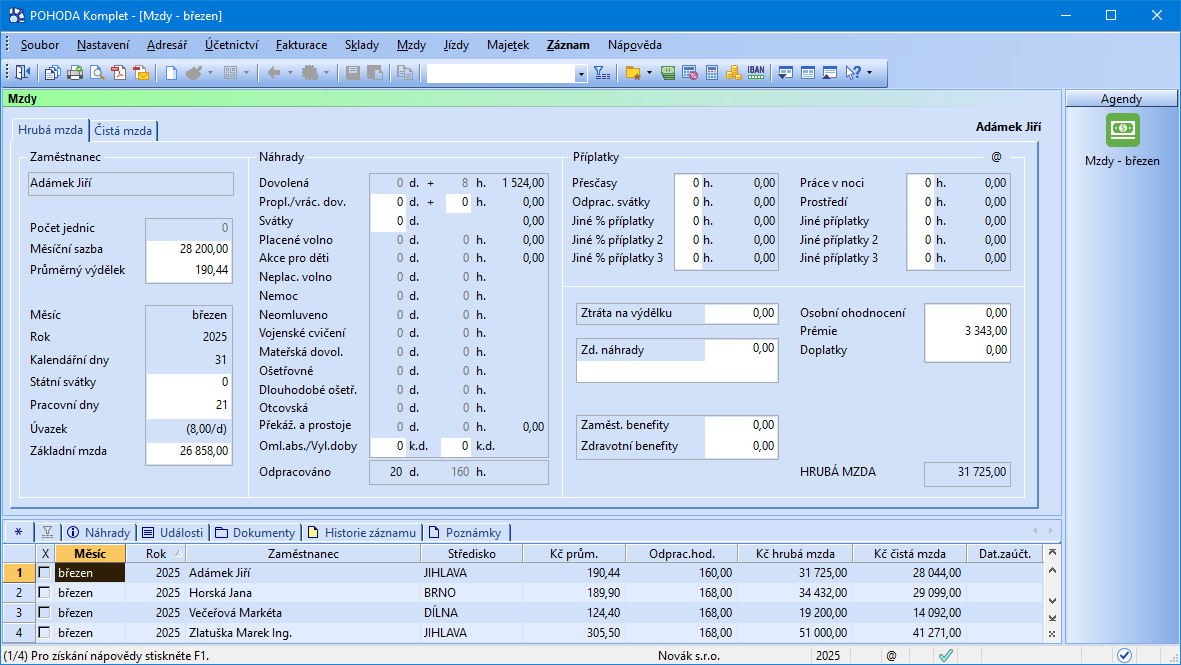Click the green check in status bar
The height and width of the screenshot is (665, 1181).
[x=946, y=655]
